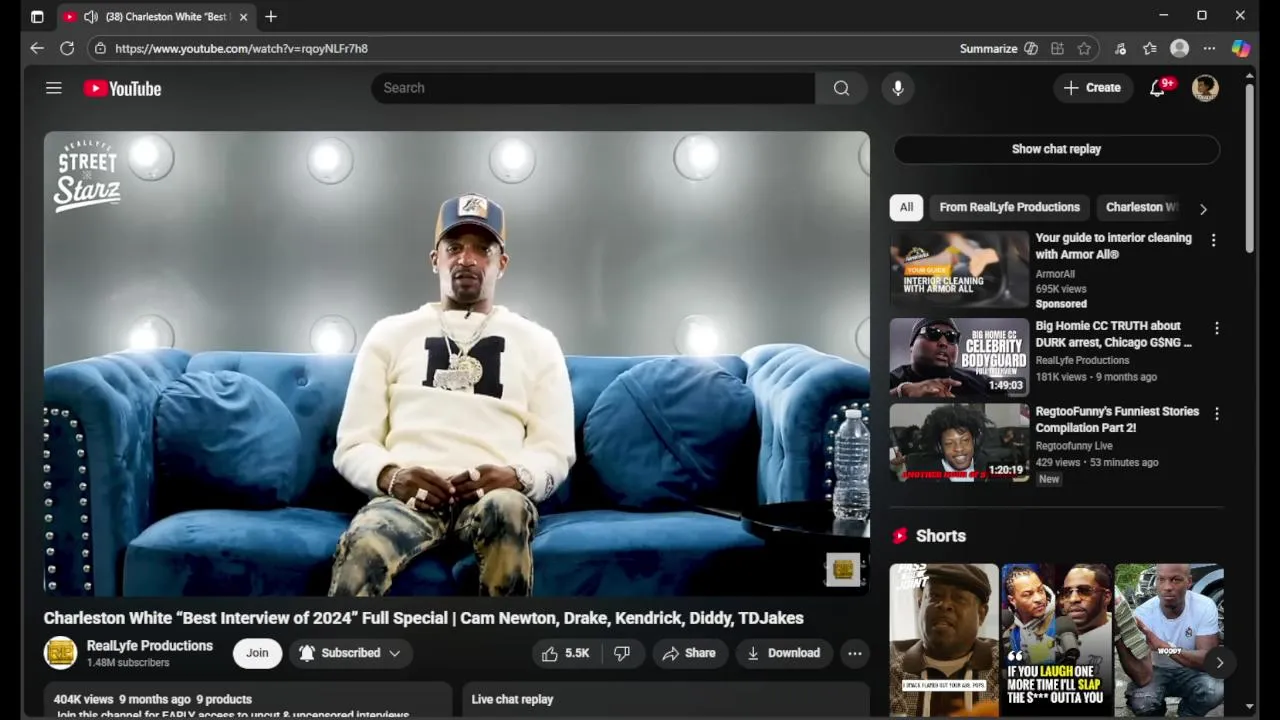Click the Join channel button

257,653
